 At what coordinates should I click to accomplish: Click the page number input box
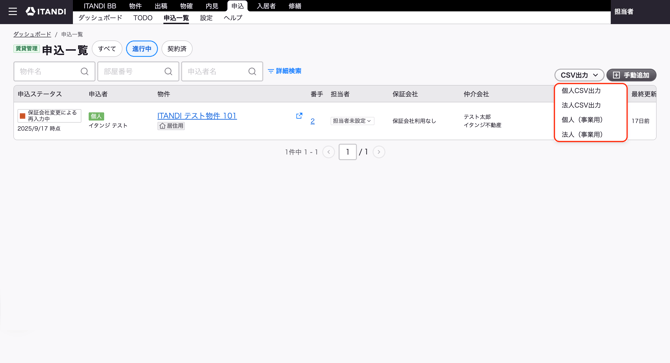[347, 152]
